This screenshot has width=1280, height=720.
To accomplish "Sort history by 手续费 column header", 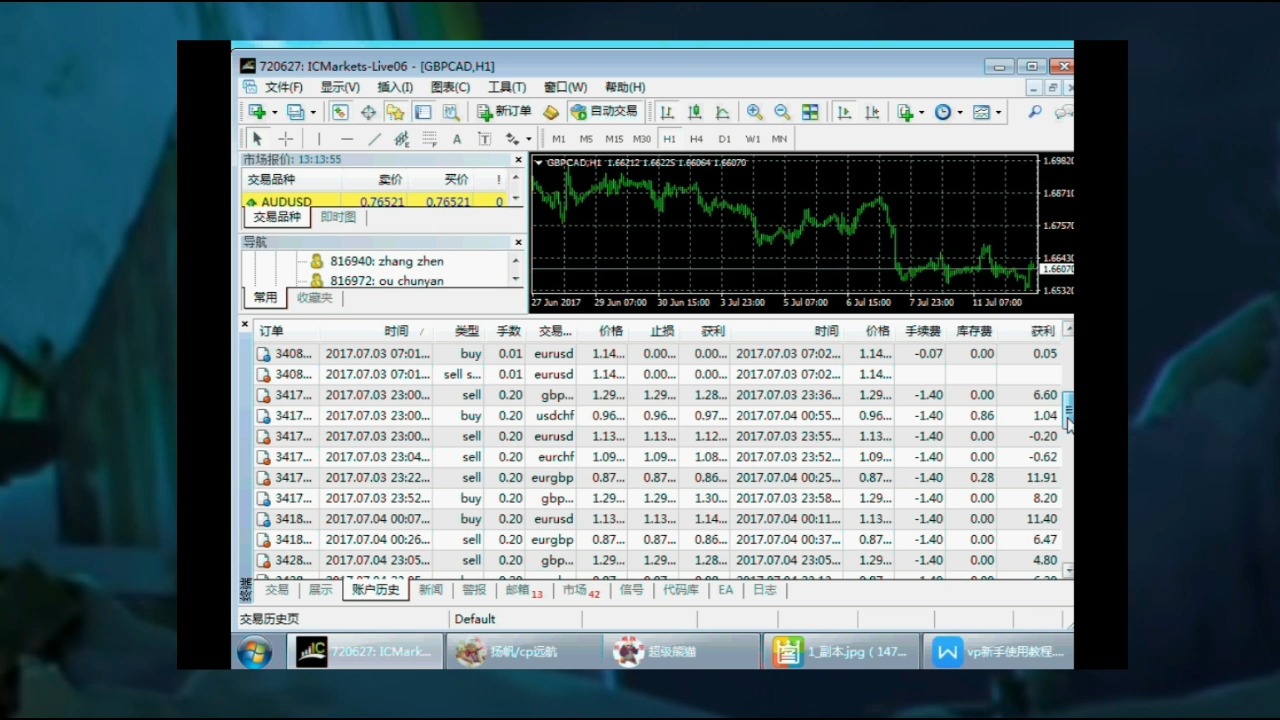I will (922, 331).
